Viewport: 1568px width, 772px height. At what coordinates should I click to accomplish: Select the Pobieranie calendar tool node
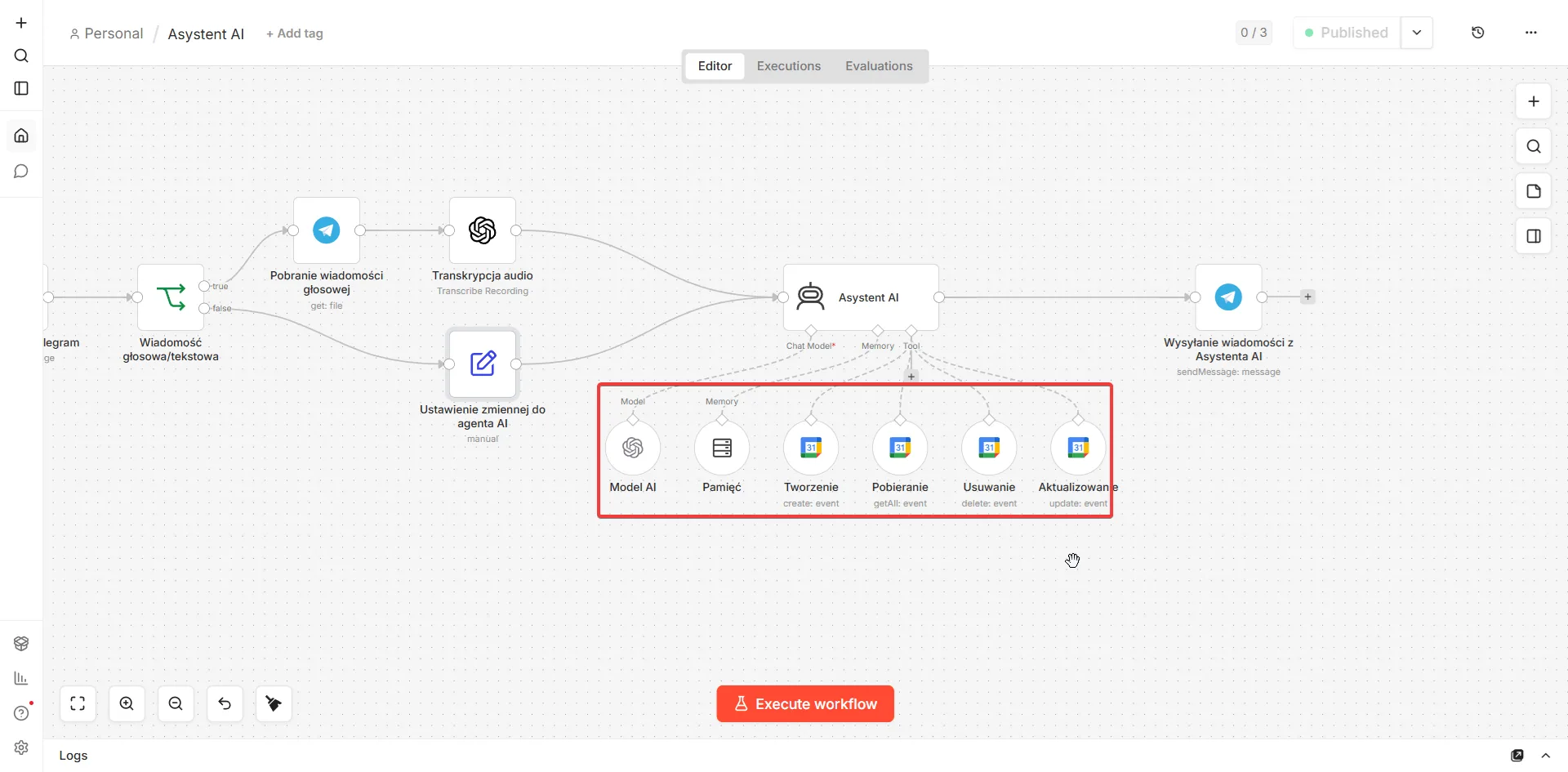pyautogui.click(x=900, y=448)
